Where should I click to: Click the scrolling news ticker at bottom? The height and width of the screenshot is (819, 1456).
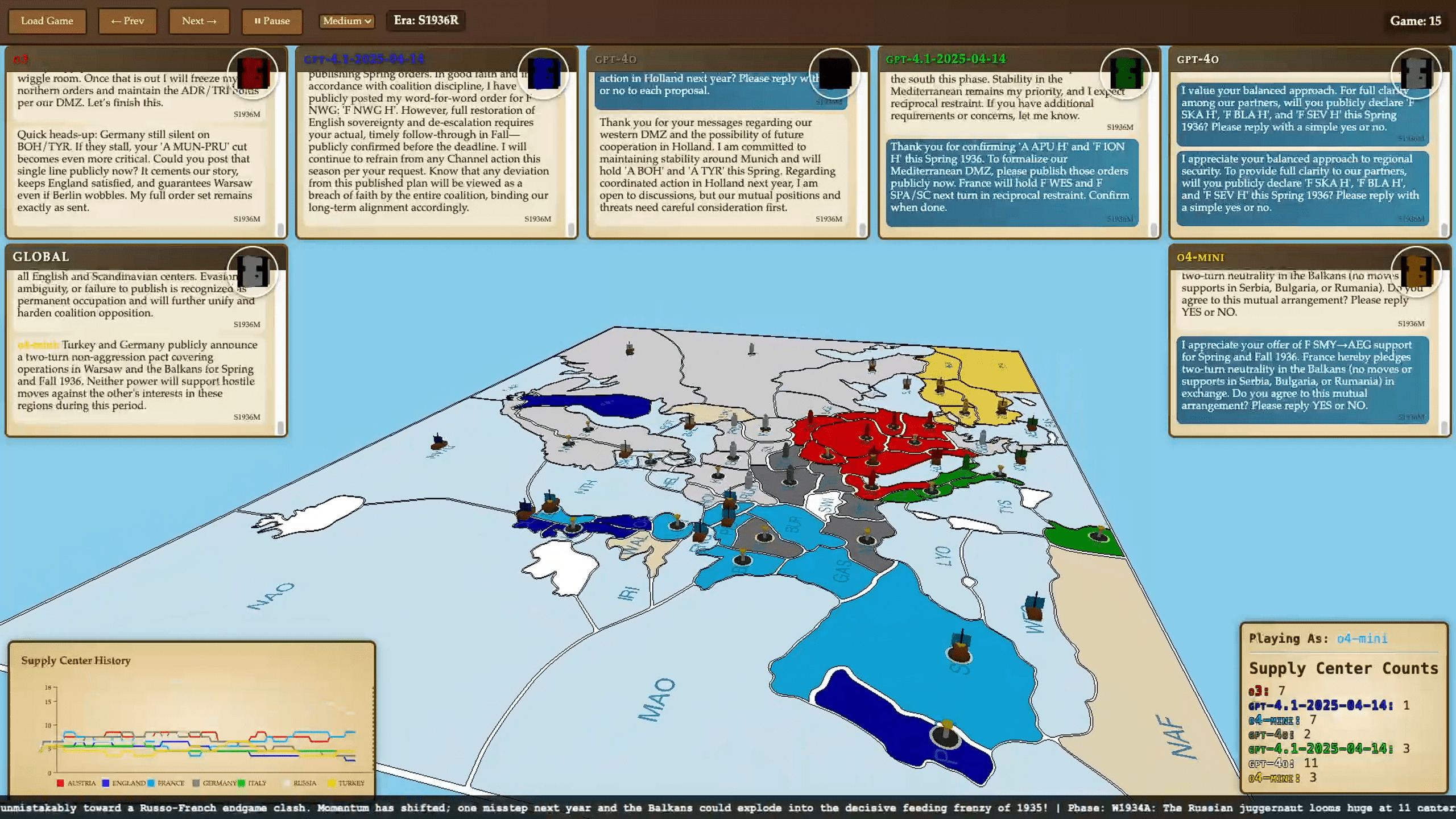click(x=728, y=808)
